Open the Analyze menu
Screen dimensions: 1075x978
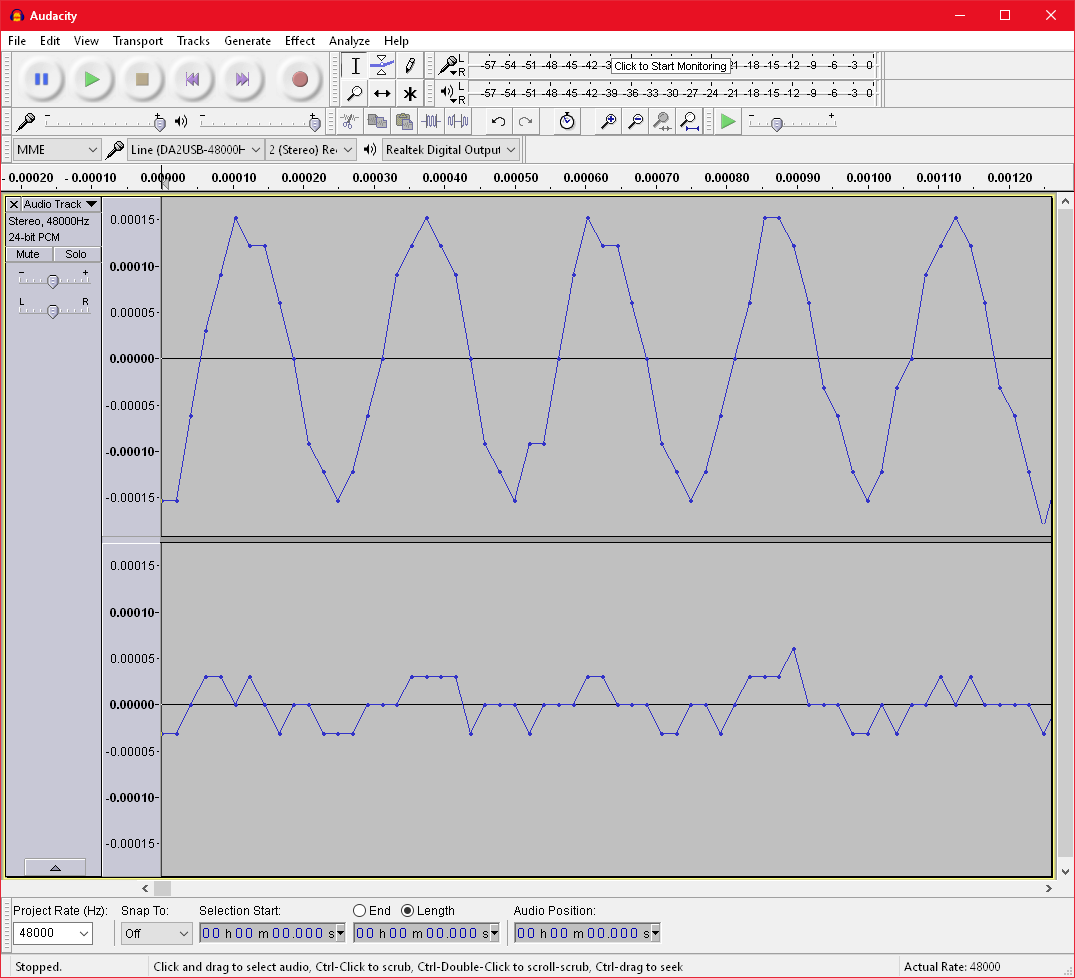(x=349, y=41)
